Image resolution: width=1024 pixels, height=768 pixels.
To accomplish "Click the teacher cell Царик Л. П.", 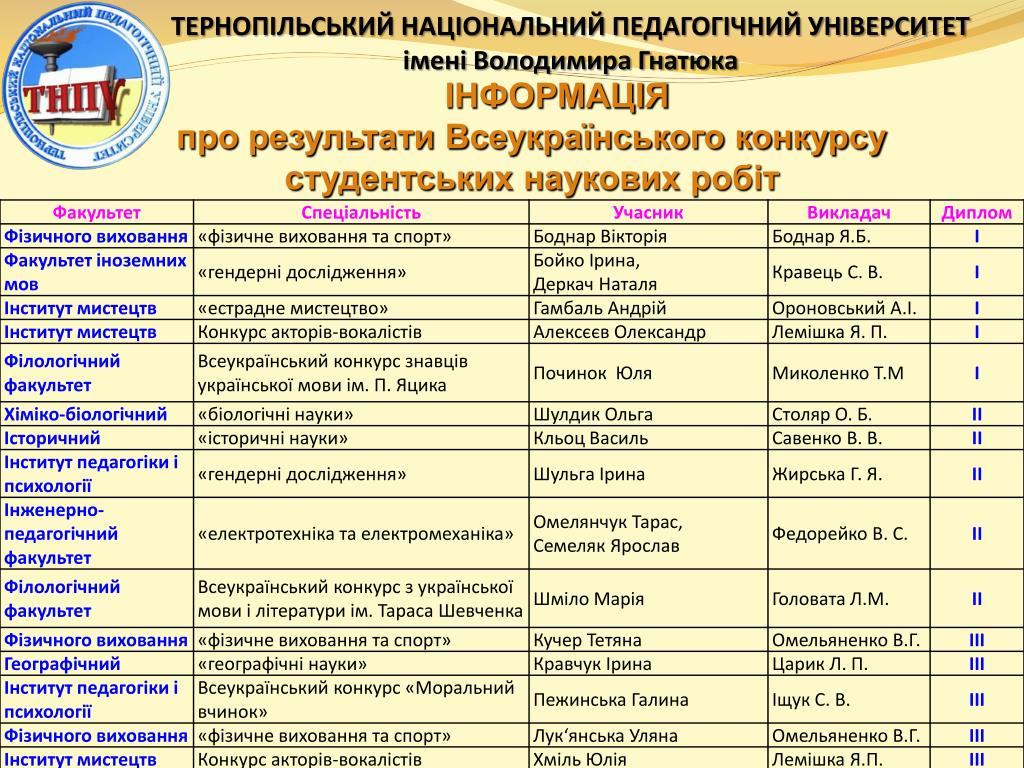I will pyautogui.click(x=848, y=664).
